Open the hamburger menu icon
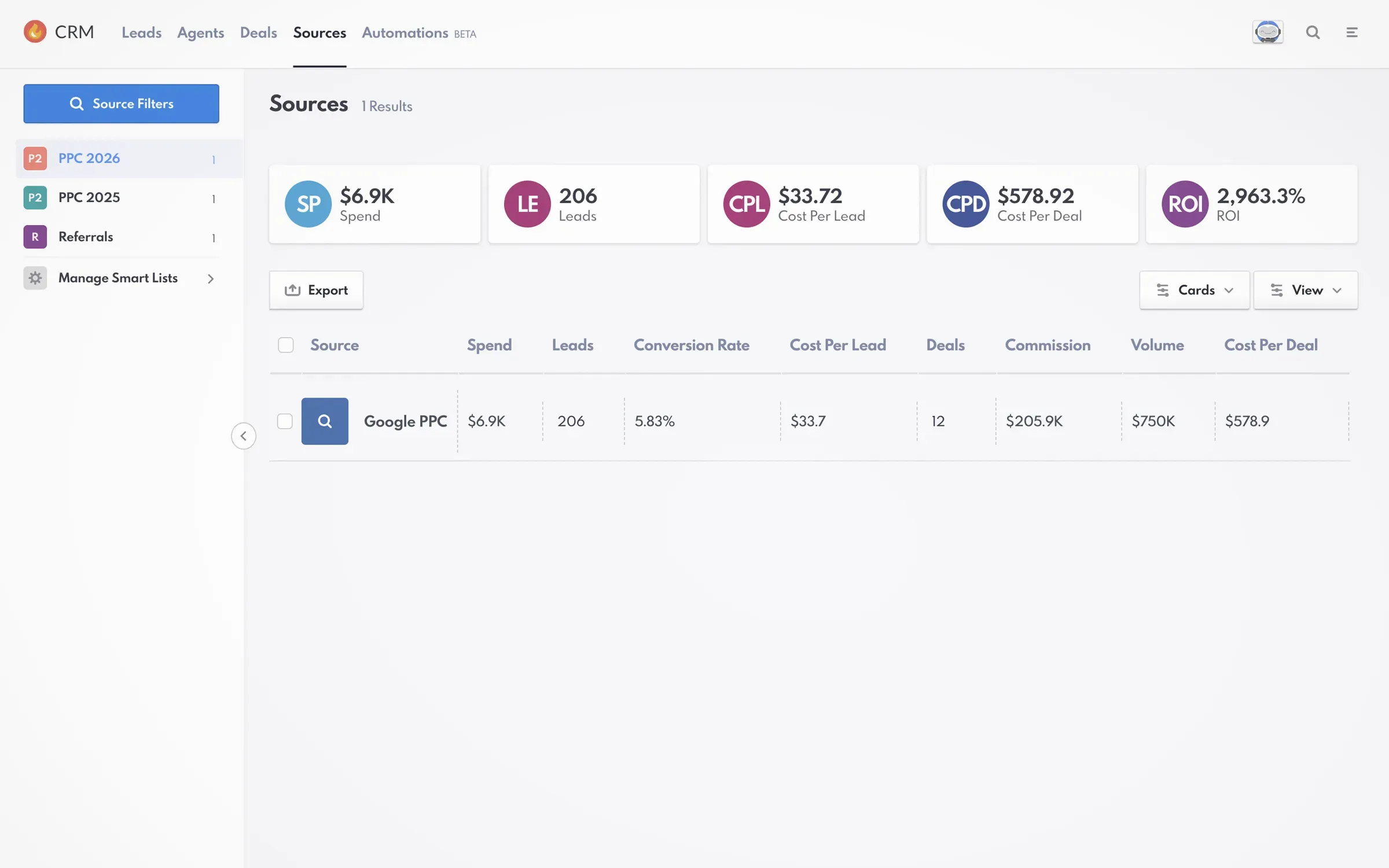Viewport: 1389px width, 868px height. [1351, 32]
